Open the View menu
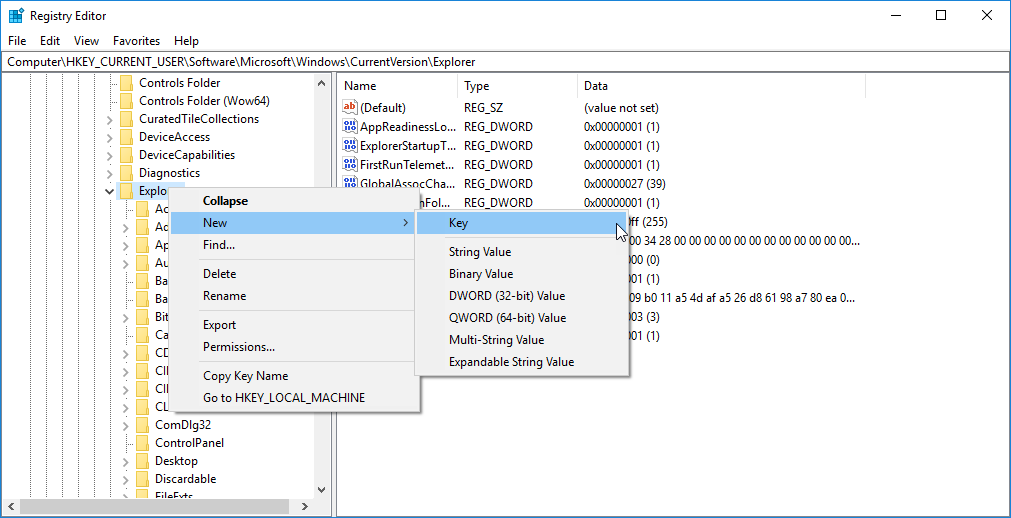The height and width of the screenshot is (518, 1011). 86,41
